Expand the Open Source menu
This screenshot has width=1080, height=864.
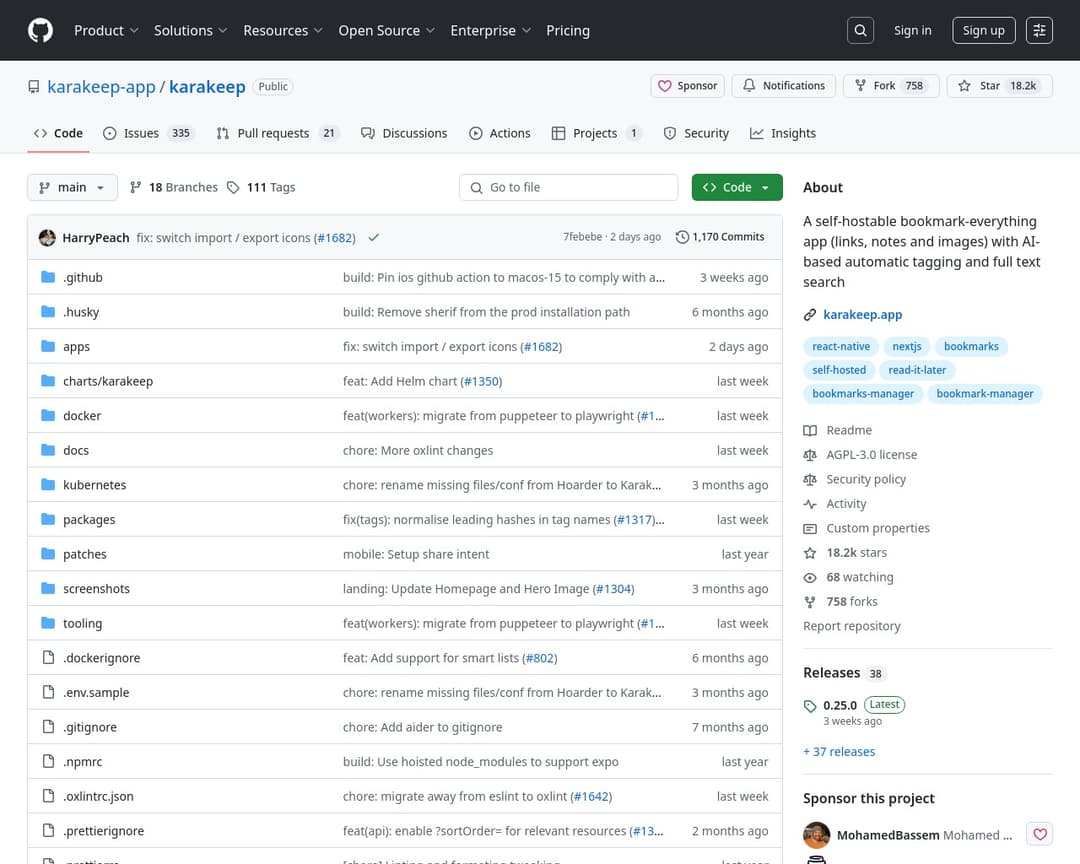386,30
